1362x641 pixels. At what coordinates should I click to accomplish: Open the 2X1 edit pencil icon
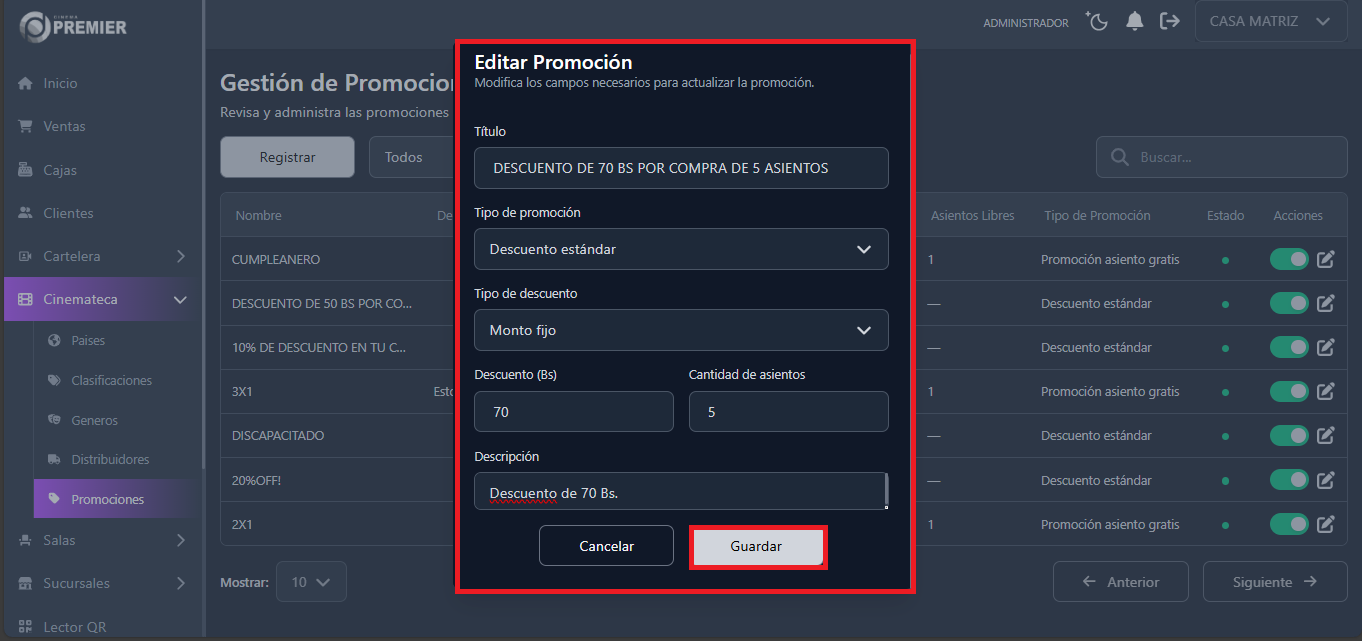pyautogui.click(x=1325, y=523)
